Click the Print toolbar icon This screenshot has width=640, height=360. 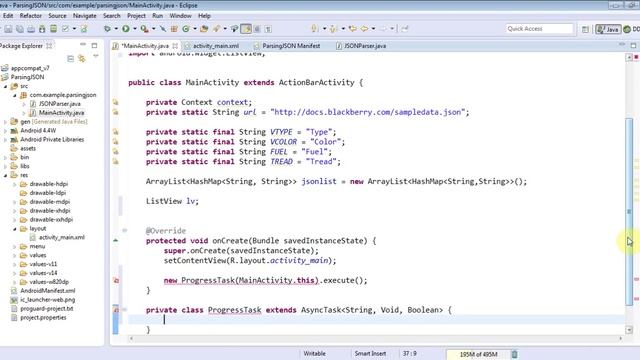tap(31, 29)
